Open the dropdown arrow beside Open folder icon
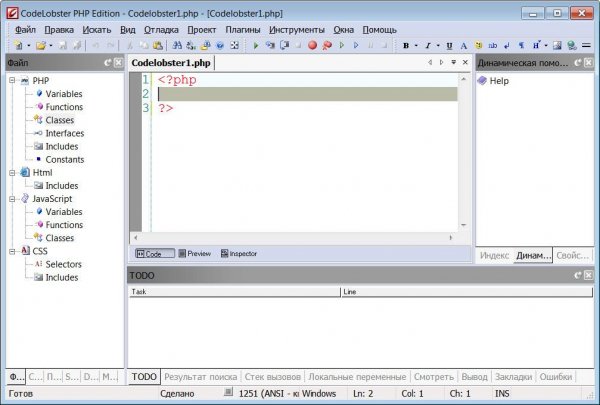 pyautogui.click(x=51, y=46)
